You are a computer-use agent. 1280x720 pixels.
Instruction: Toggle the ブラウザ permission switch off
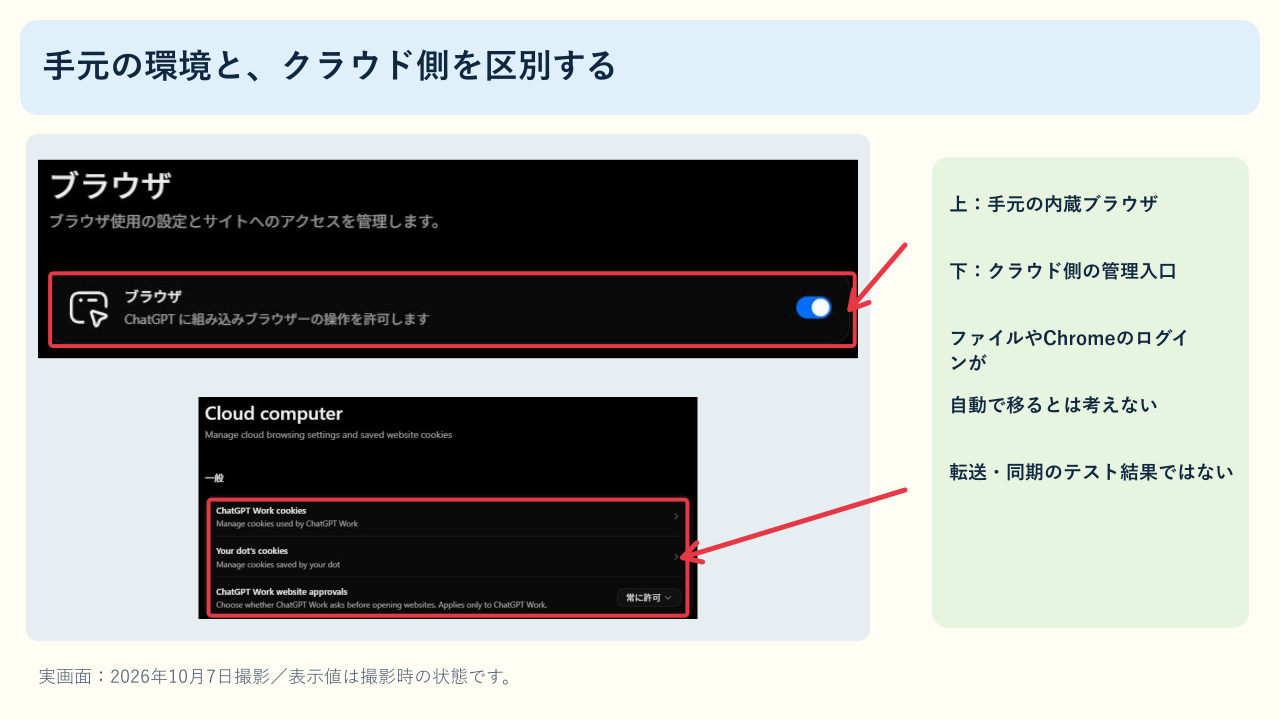(x=813, y=308)
